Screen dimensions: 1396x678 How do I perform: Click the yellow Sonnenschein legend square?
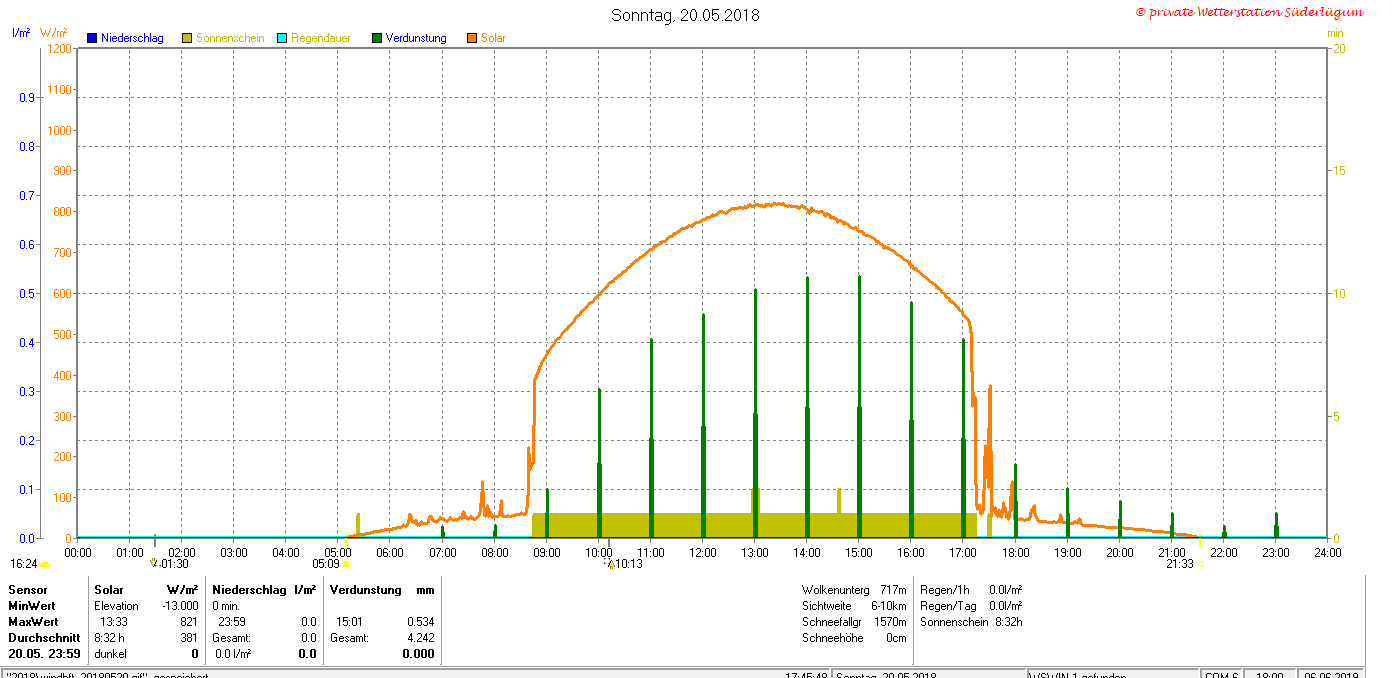(x=187, y=38)
